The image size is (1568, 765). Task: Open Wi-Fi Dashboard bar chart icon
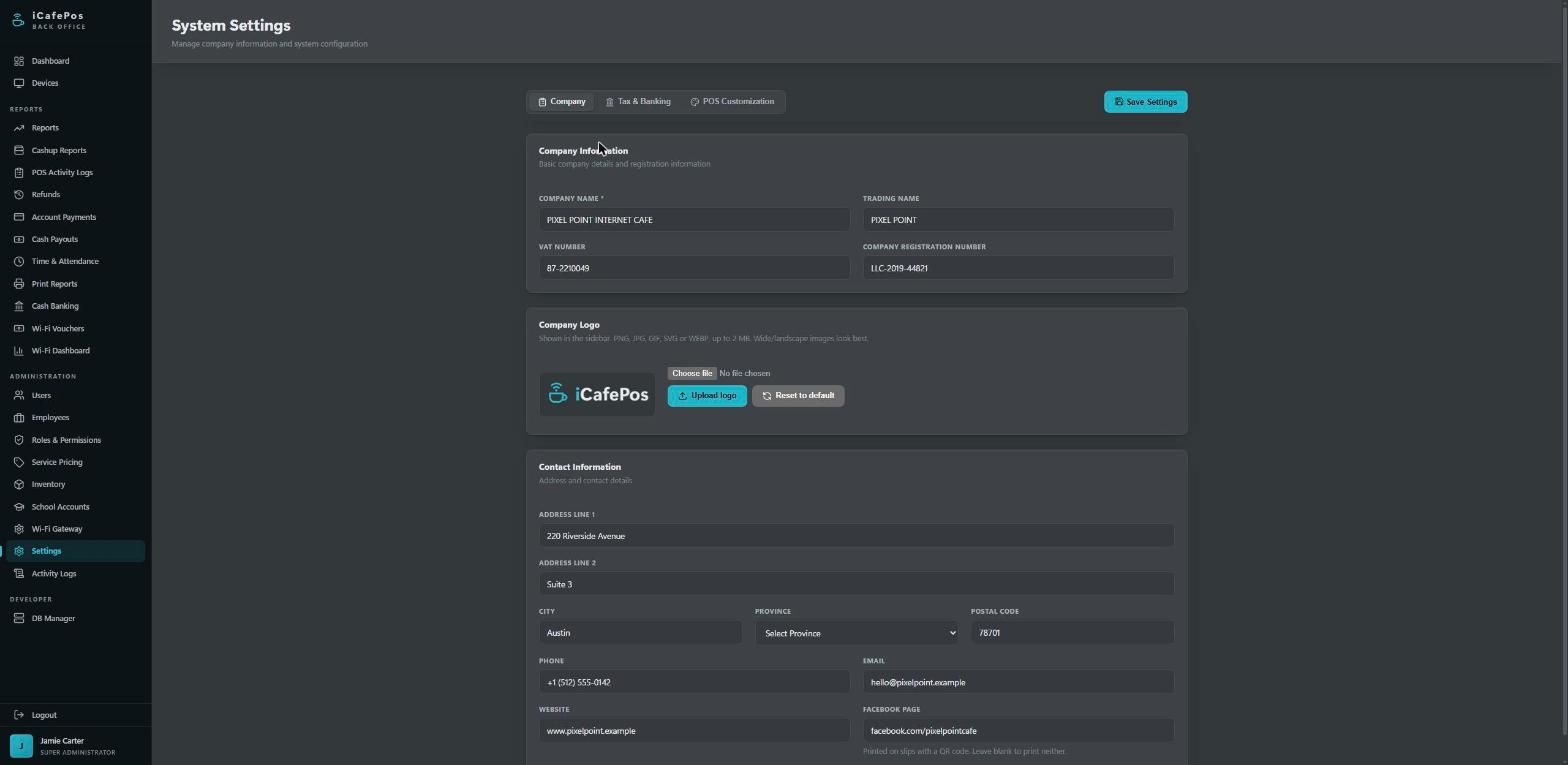click(19, 350)
